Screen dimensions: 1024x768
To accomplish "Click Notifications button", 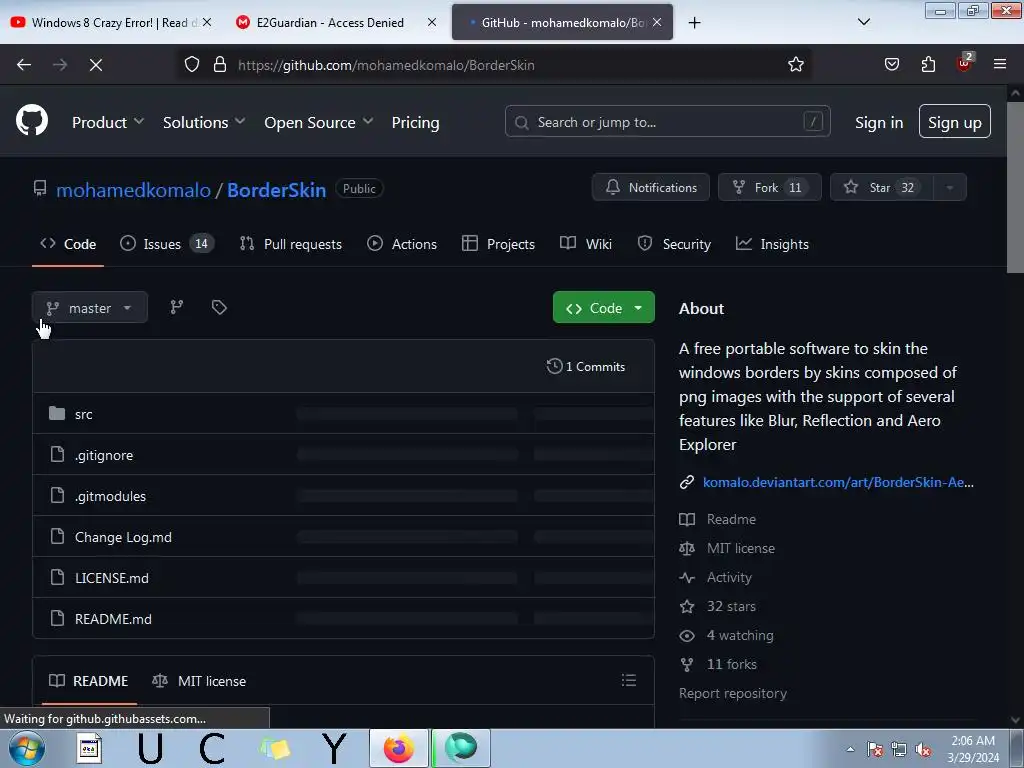I will tap(651, 187).
